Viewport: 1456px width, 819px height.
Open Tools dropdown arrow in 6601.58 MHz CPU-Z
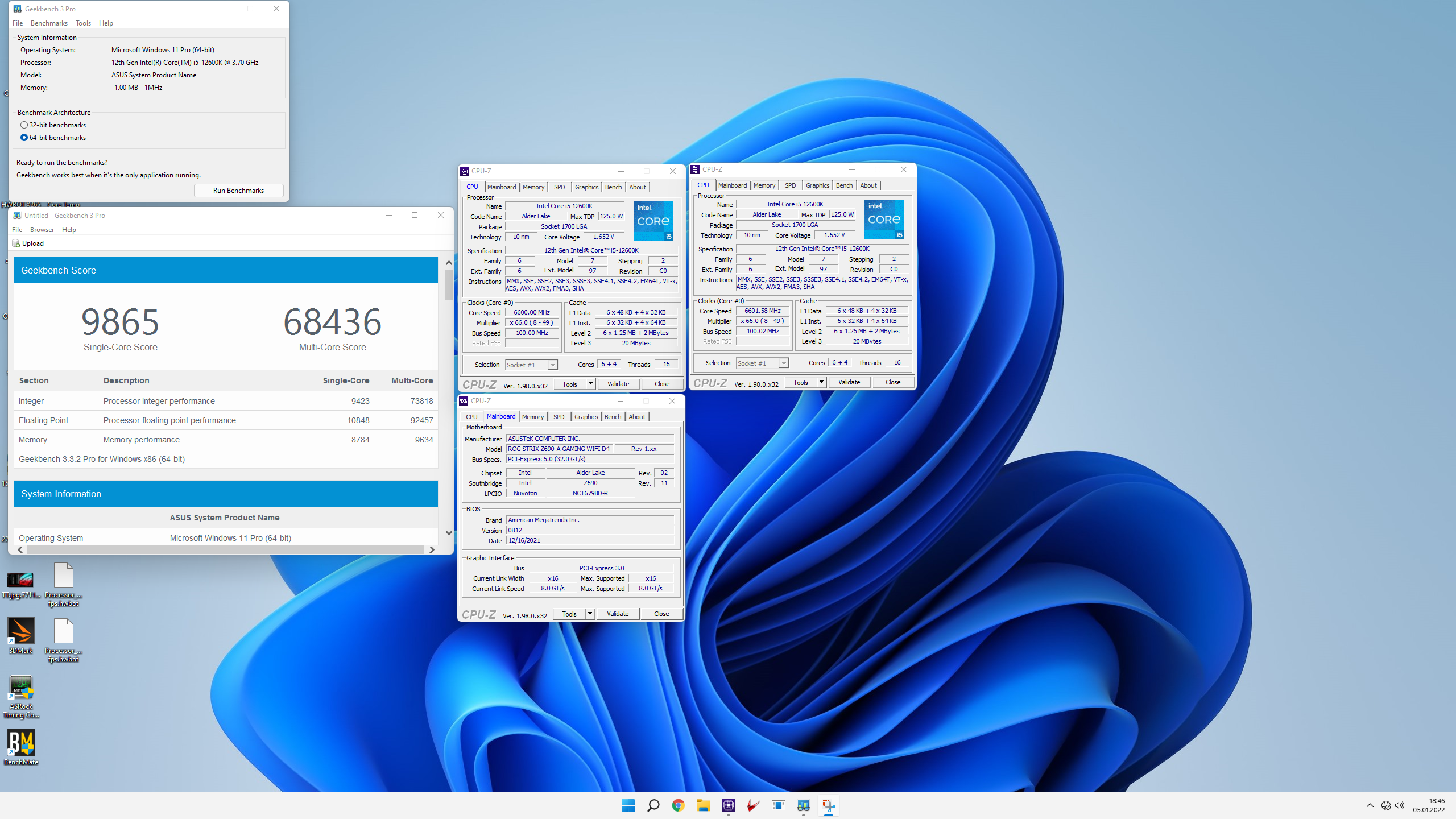click(x=821, y=382)
